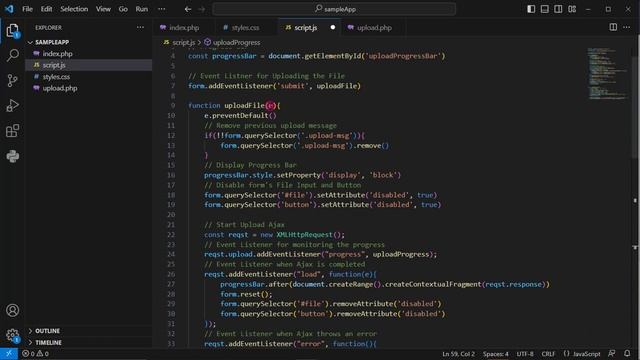640x360 pixels.
Task: Toggle the bottom panel layout icon
Action: coord(544,9)
